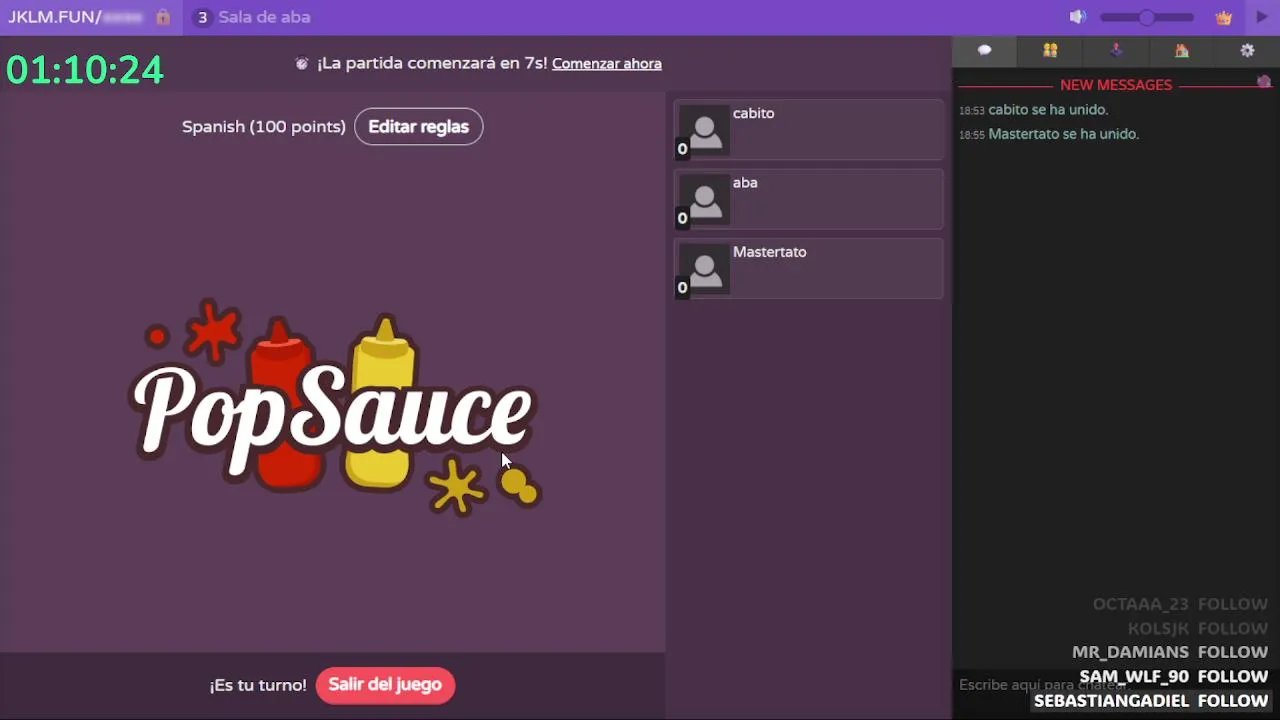The width and height of the screenshot is (1280, 720).
Task: Collapse sidebar with the arrow icon
Action: pyautogui.click(x=1262, y=17)
